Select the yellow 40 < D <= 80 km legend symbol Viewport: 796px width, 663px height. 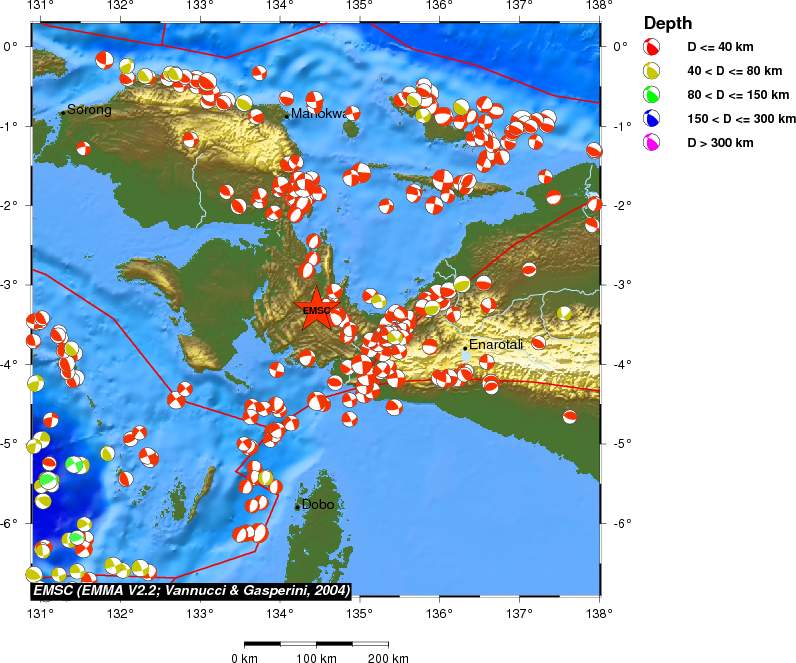tap(651, 71)
